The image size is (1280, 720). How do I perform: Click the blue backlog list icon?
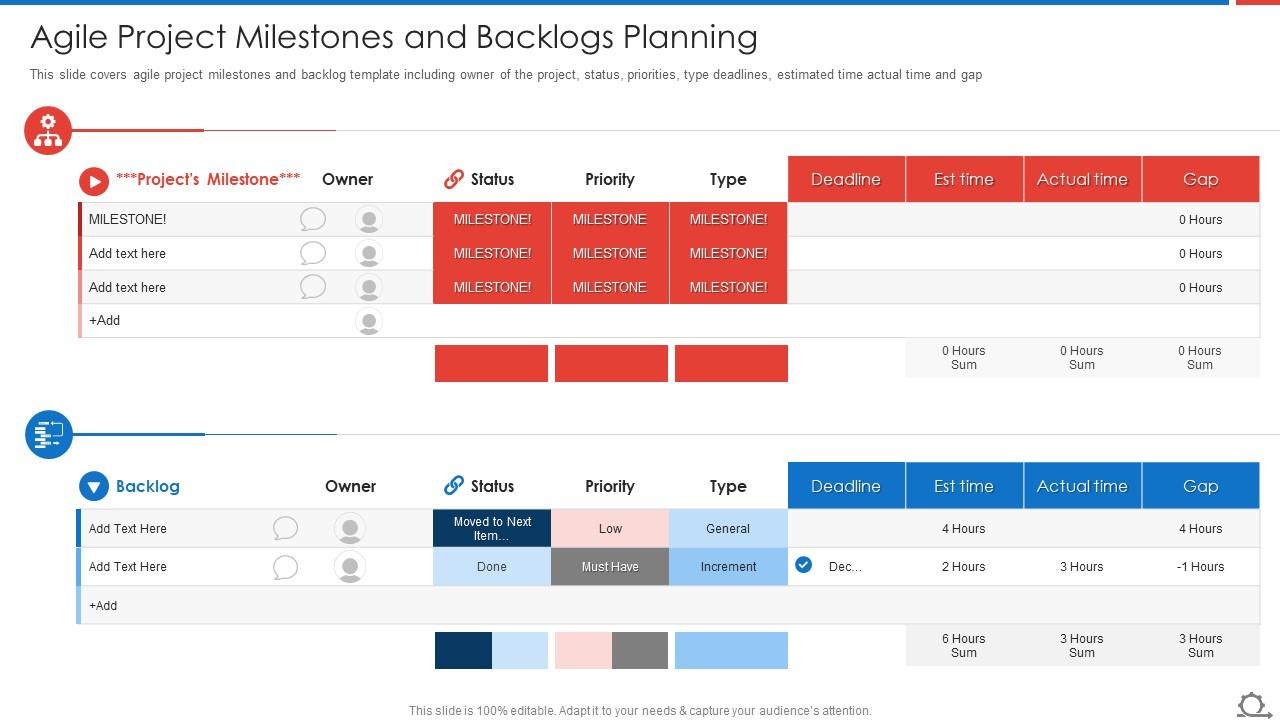tap(47, 434)
